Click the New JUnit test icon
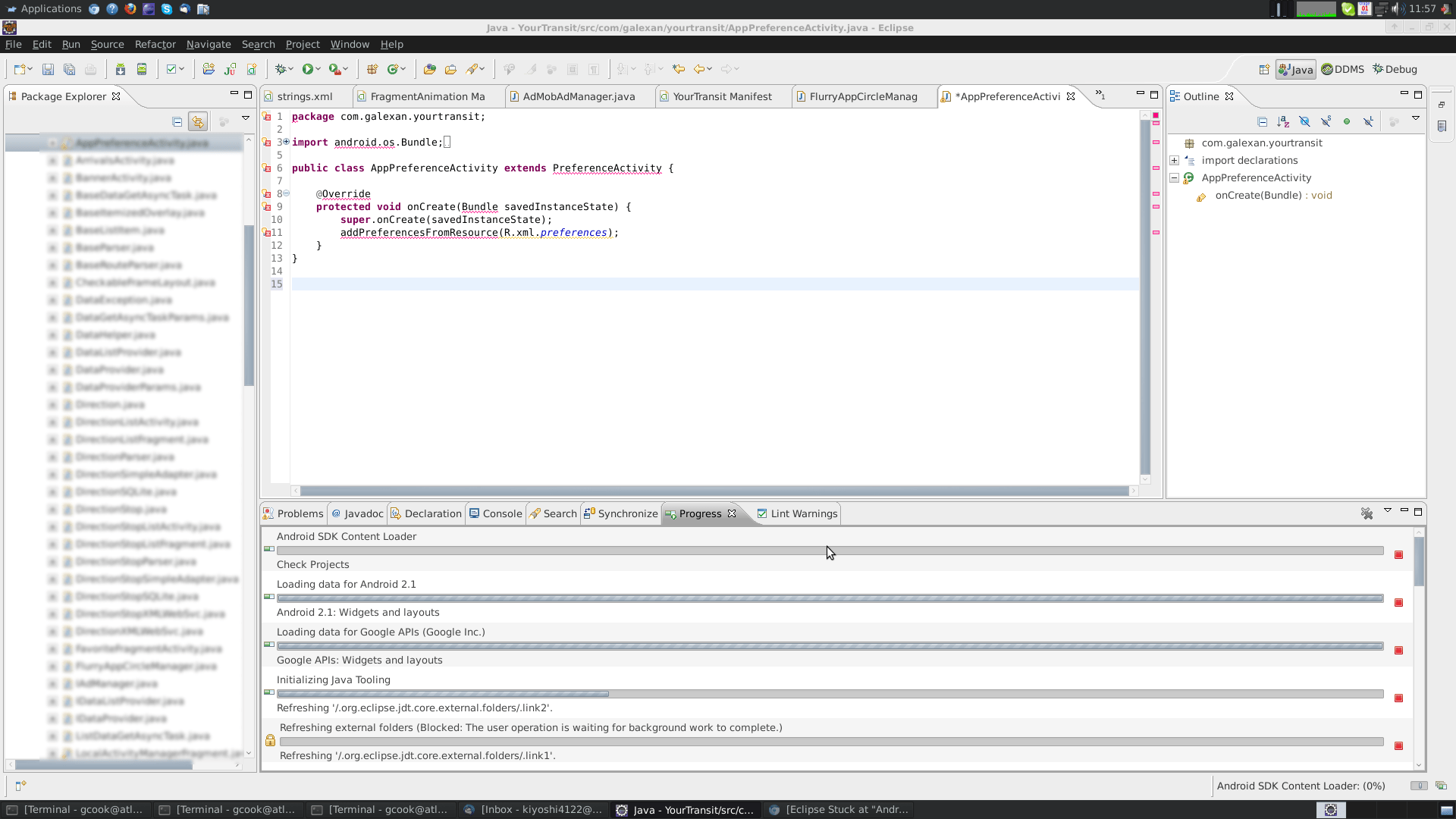The width and height of the screenshot is (1456, 819). point(230,70)
